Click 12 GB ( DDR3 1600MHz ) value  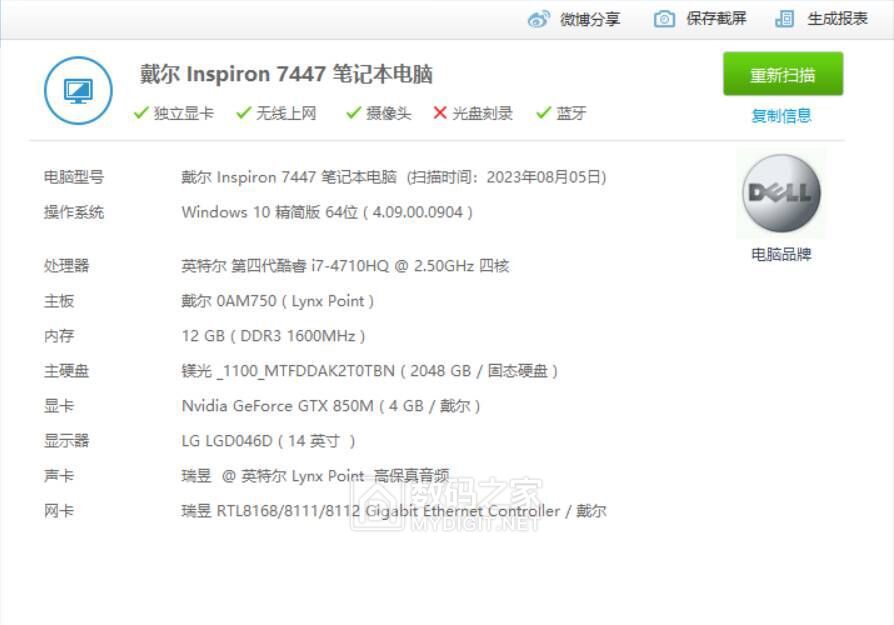(273, 336)
